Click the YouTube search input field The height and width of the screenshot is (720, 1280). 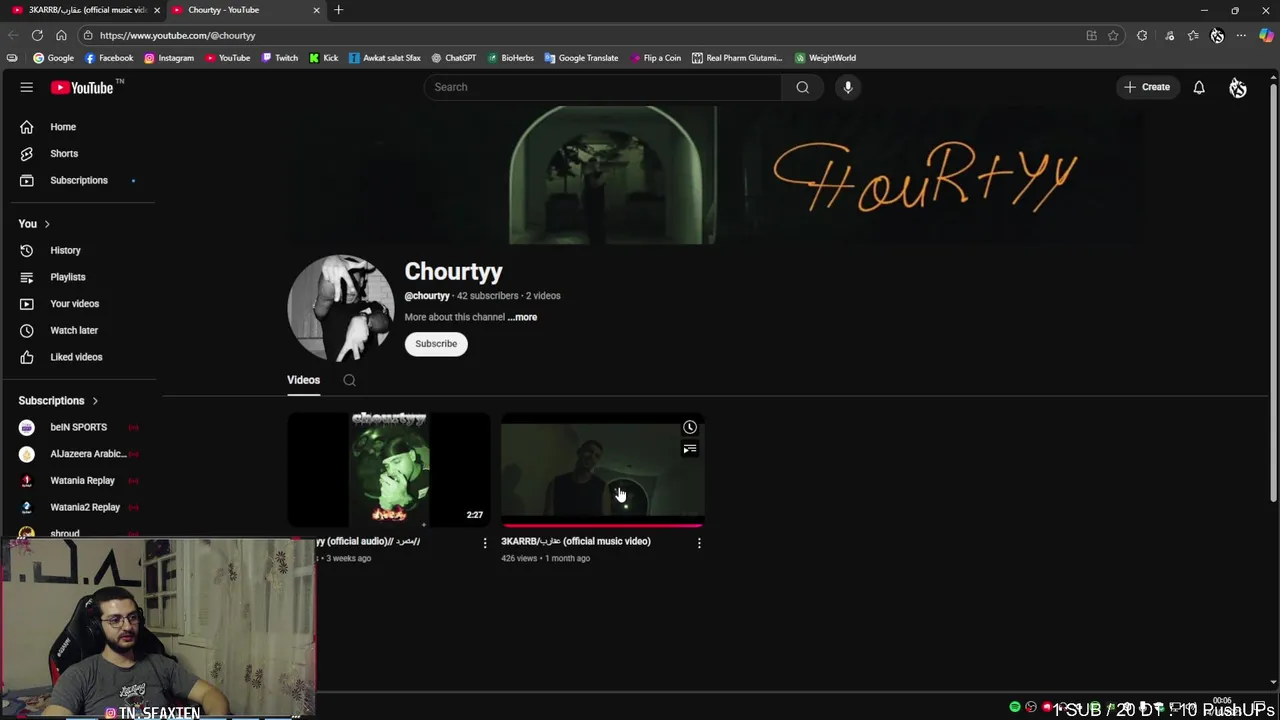pos(603,87)
